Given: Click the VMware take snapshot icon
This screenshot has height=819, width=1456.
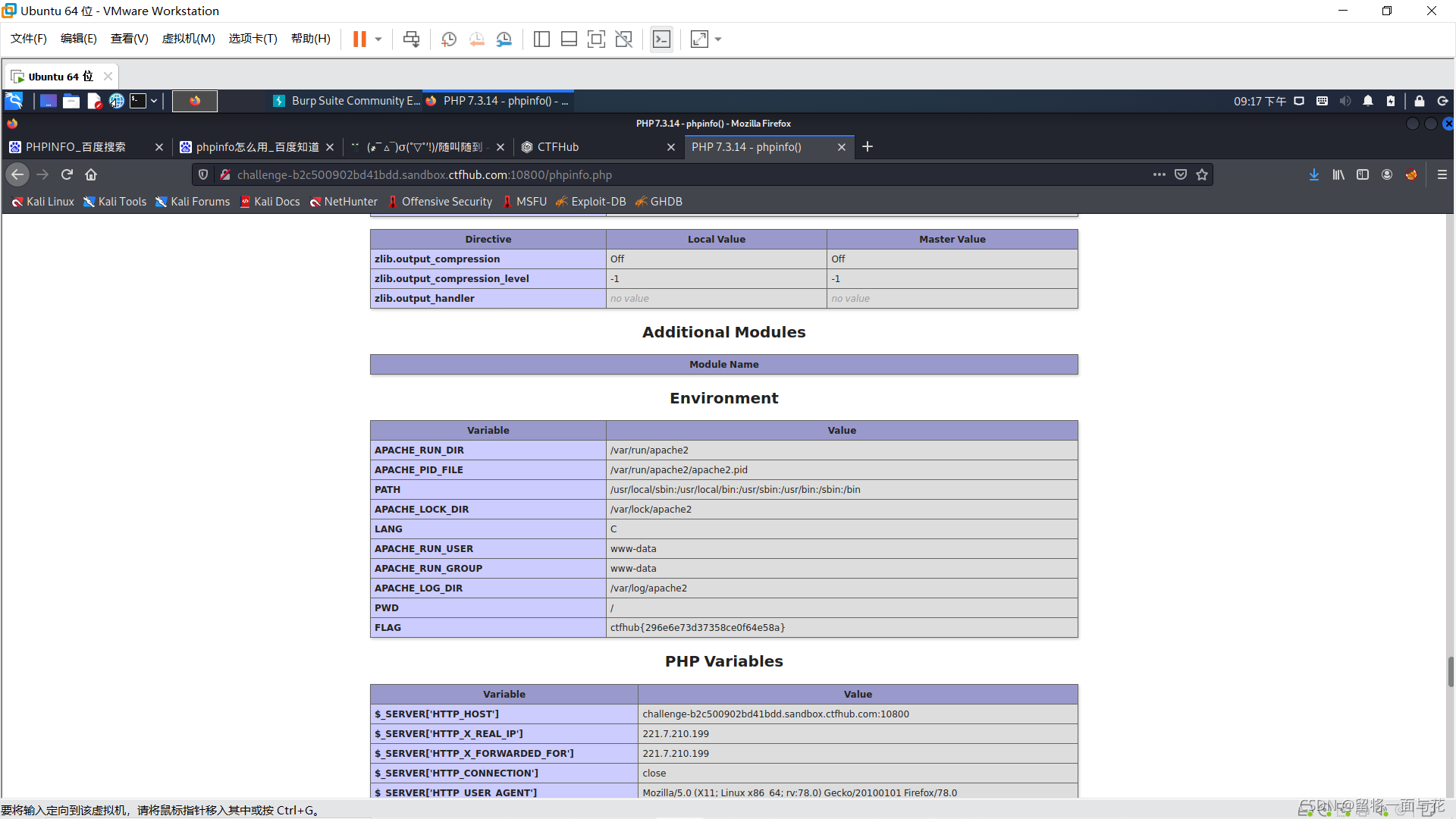Looking at the screenshot, I should (449, 39).
